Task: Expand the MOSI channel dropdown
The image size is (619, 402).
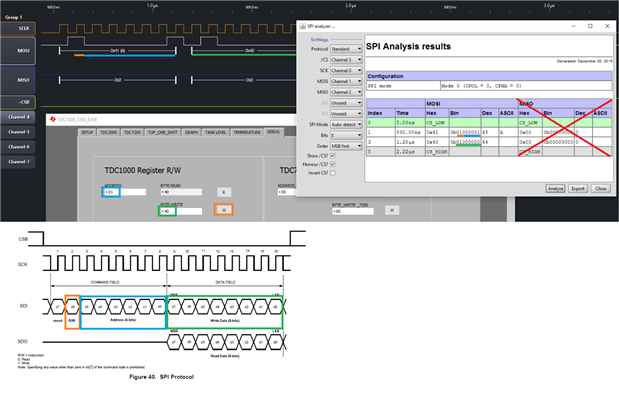Action: tap(345, 81)
